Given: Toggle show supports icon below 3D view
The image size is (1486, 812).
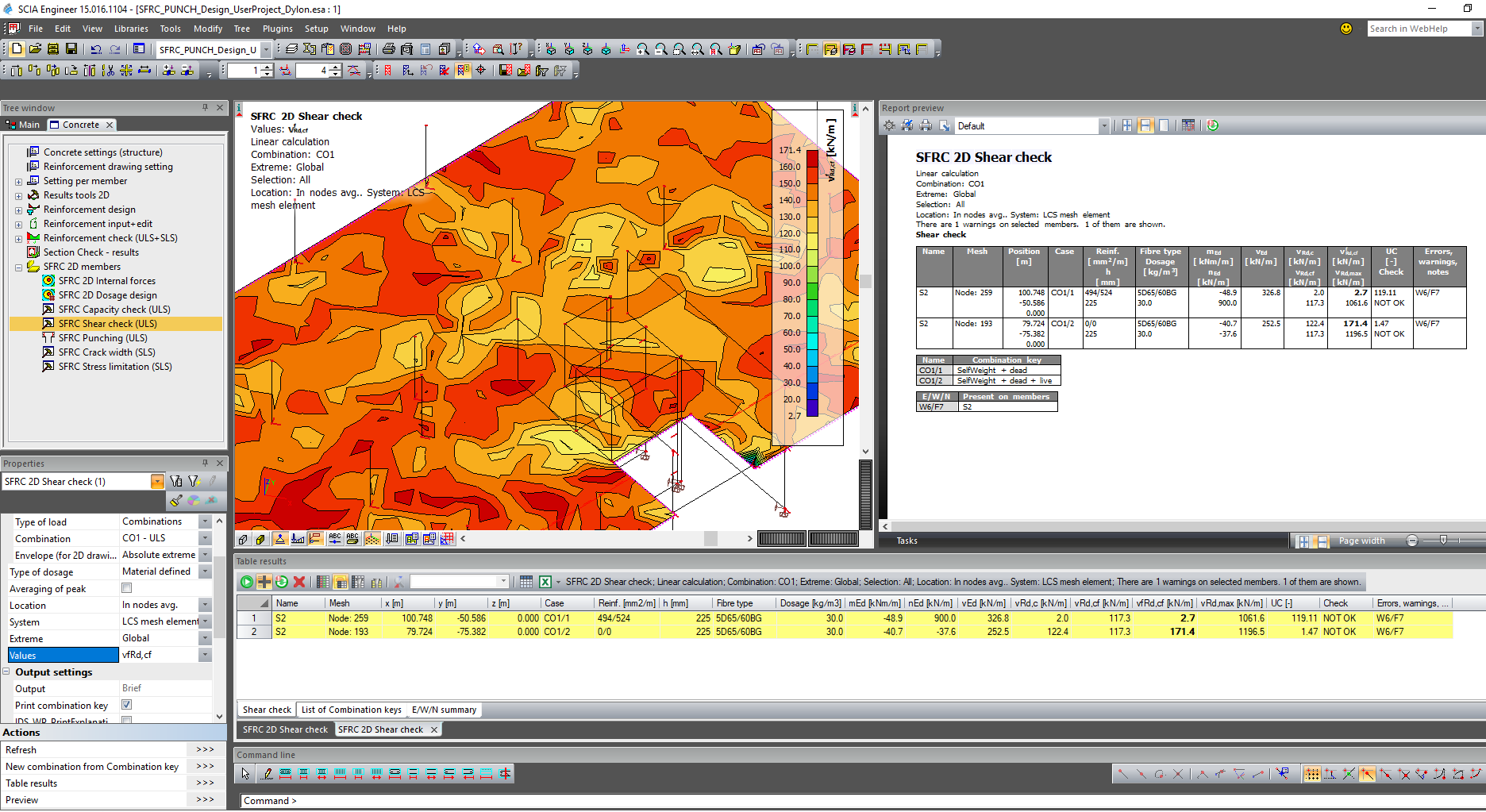Looking at the screenshot, I should pos(279,539).
